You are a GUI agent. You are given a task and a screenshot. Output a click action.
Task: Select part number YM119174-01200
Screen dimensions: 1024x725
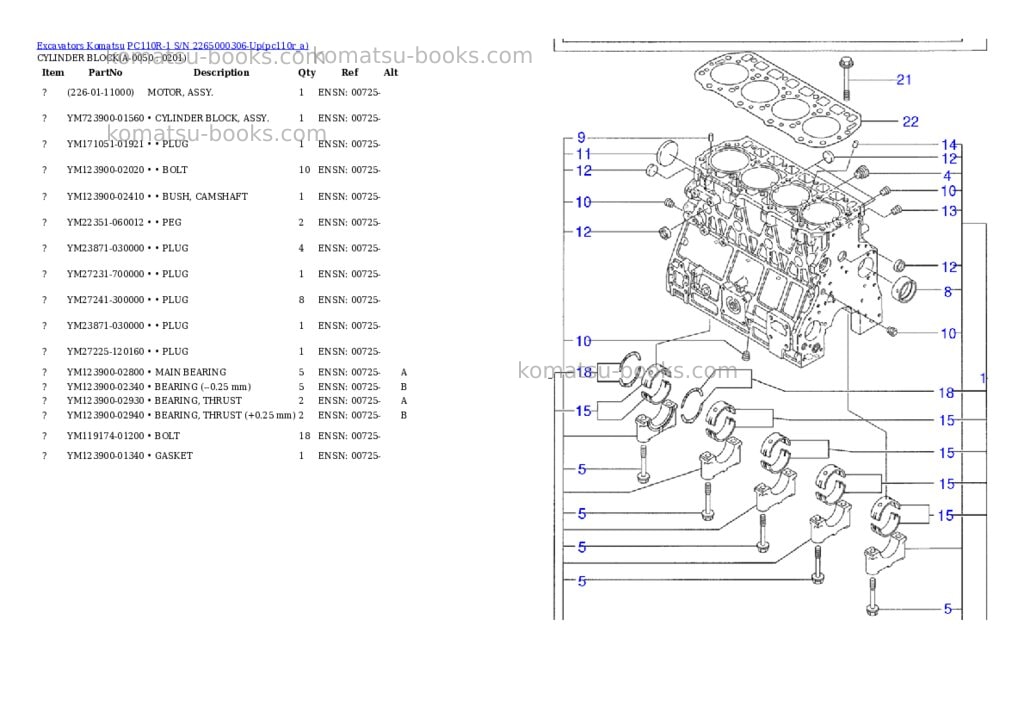coord(105,436)
